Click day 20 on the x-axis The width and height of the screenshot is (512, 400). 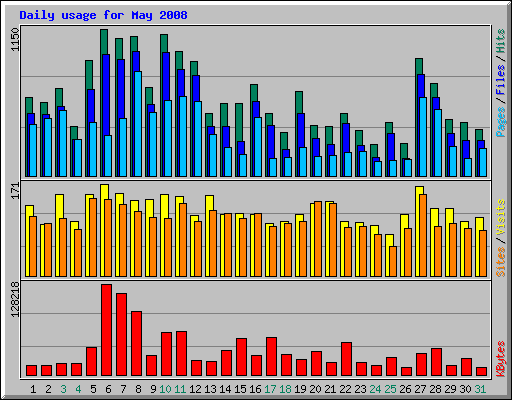tap(315, 389)
